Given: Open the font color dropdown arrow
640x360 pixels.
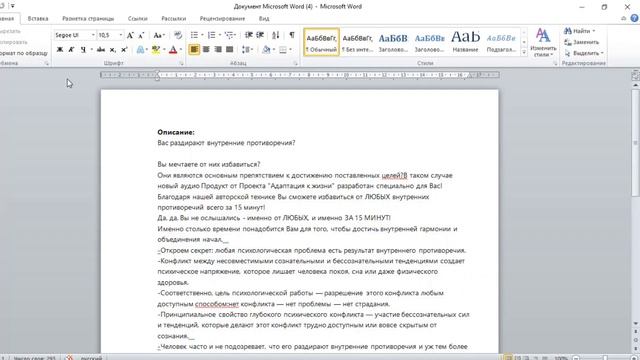Looking at the screenshot, I should [181, 49].
